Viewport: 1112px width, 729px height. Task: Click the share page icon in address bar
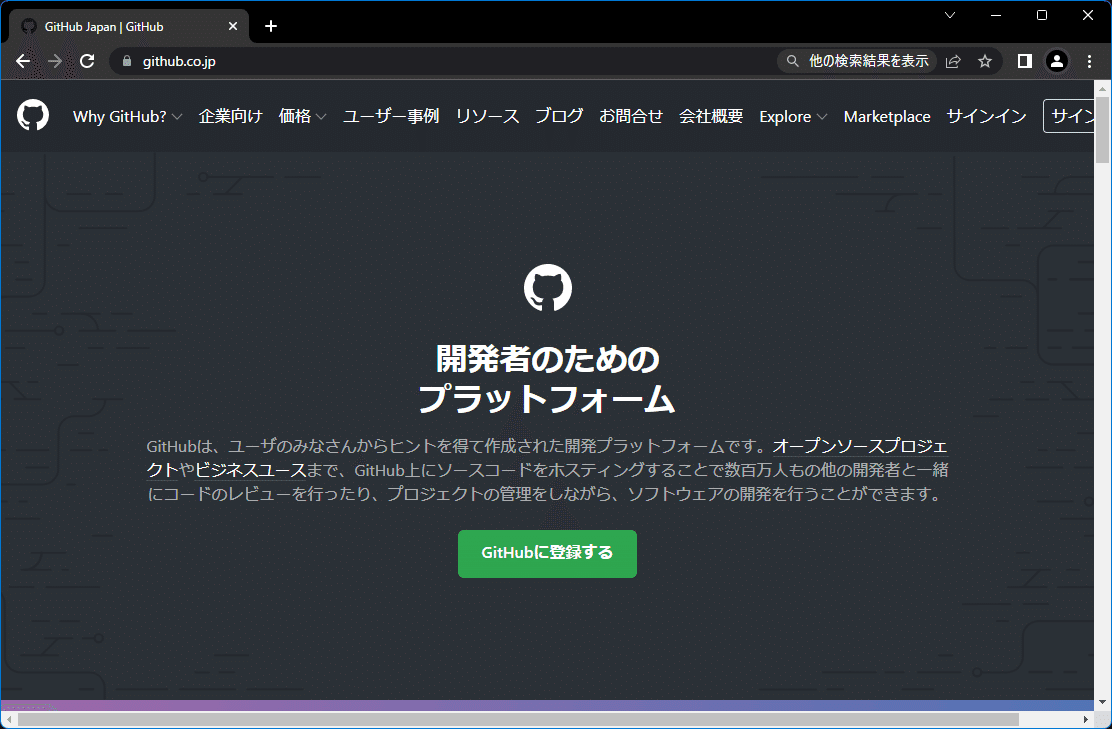pyautogui.click(x=953, y=61)
